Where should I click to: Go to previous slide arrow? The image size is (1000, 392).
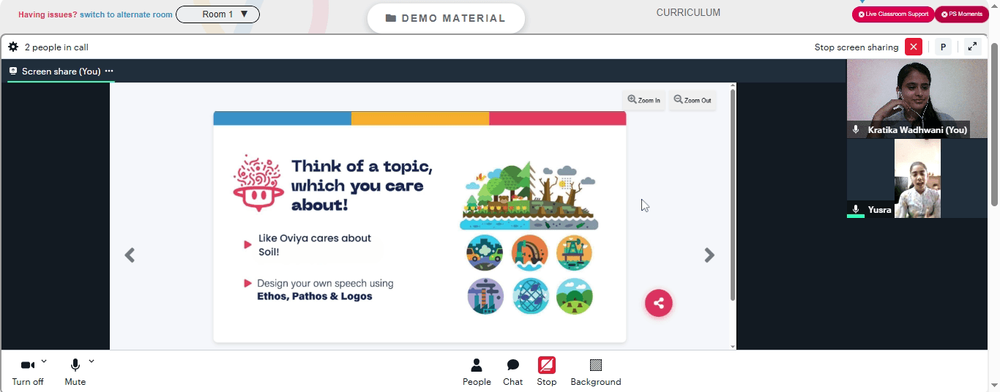[x=129, y=255]
